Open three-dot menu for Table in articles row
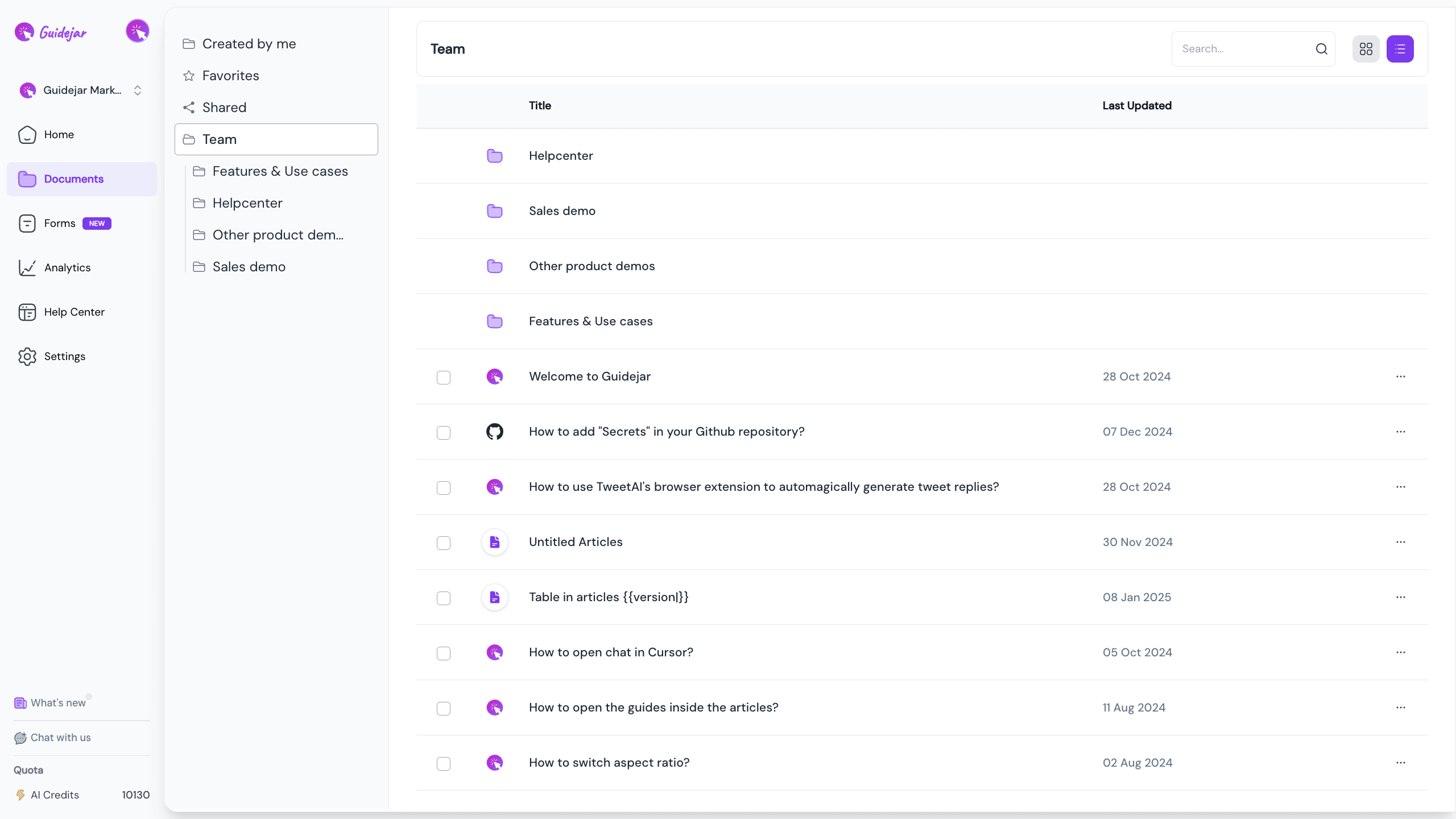The height and width of the screenshot is (819, 1456). click(1400, 597)
